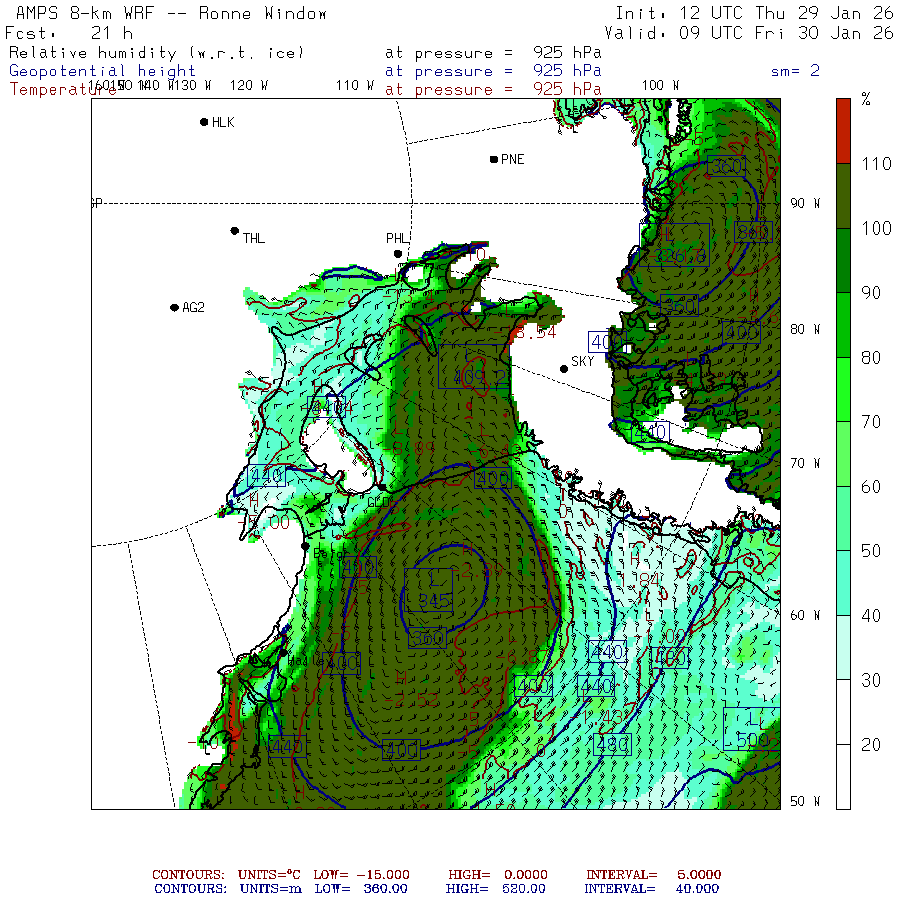This screenshot has width=900, height=900.
Task: Click the blue 'LOW= 360.00' legend text
Action: click(x=361, y=889)
